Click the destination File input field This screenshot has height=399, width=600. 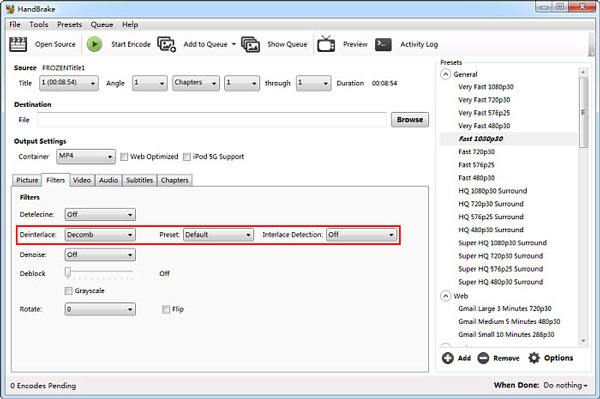click(x=212, y=120)
